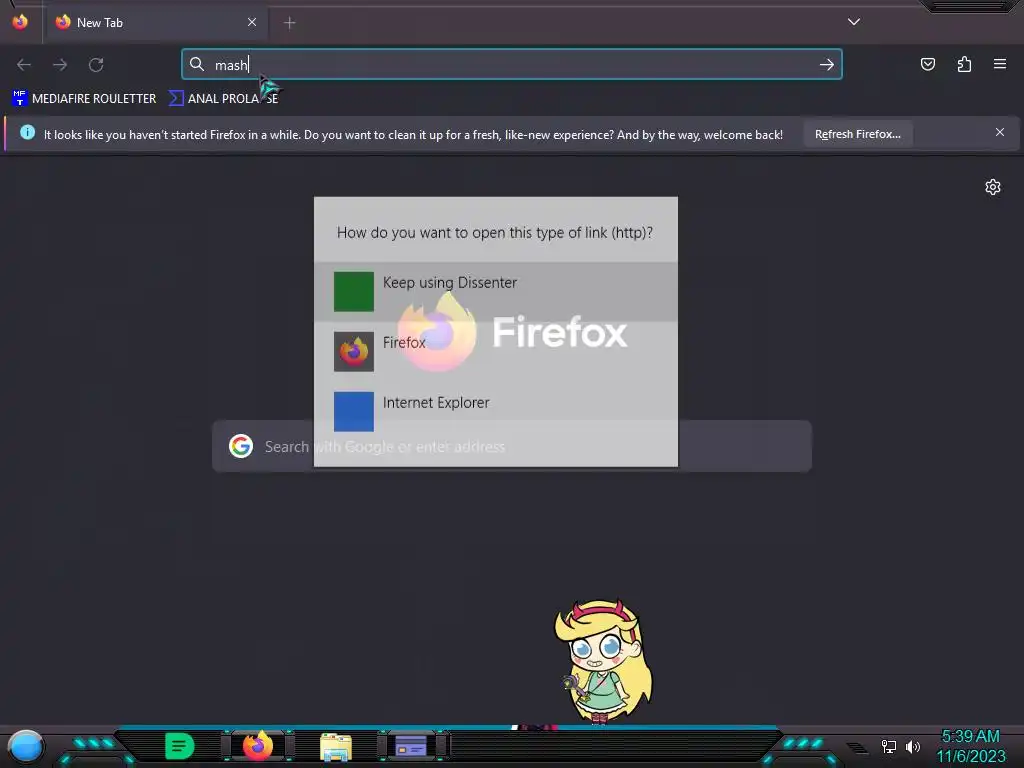Choose Internet Explorer in the open-with dialog
The width and height of the screenshot is (1024, 768).
click(x=496, y=411)
